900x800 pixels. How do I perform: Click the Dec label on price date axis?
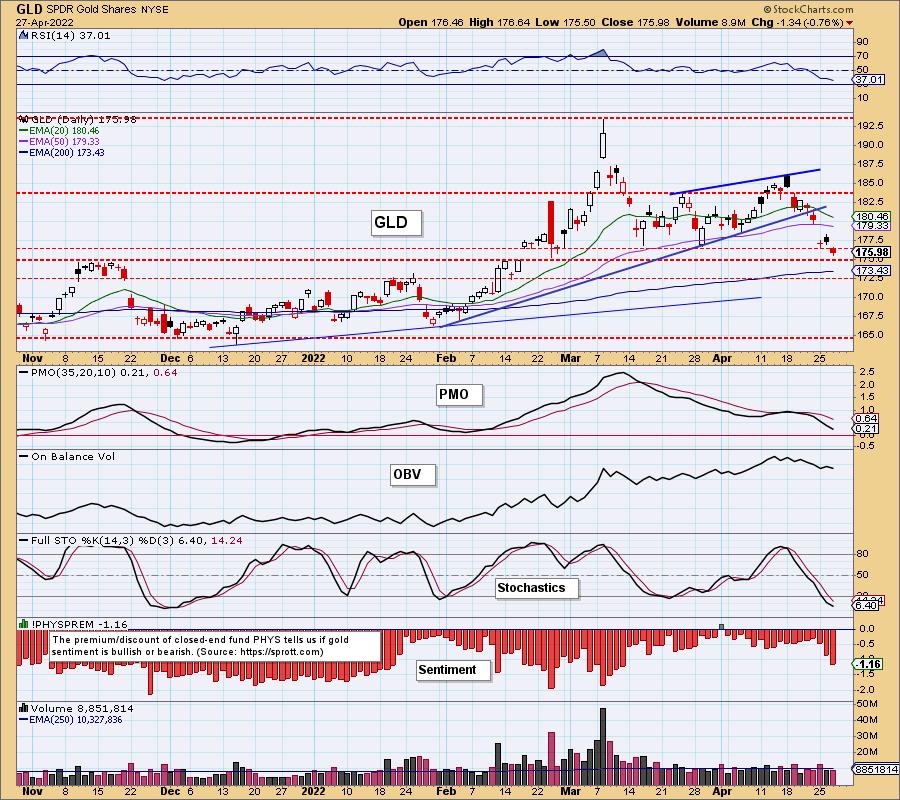[x=170, y=359]
